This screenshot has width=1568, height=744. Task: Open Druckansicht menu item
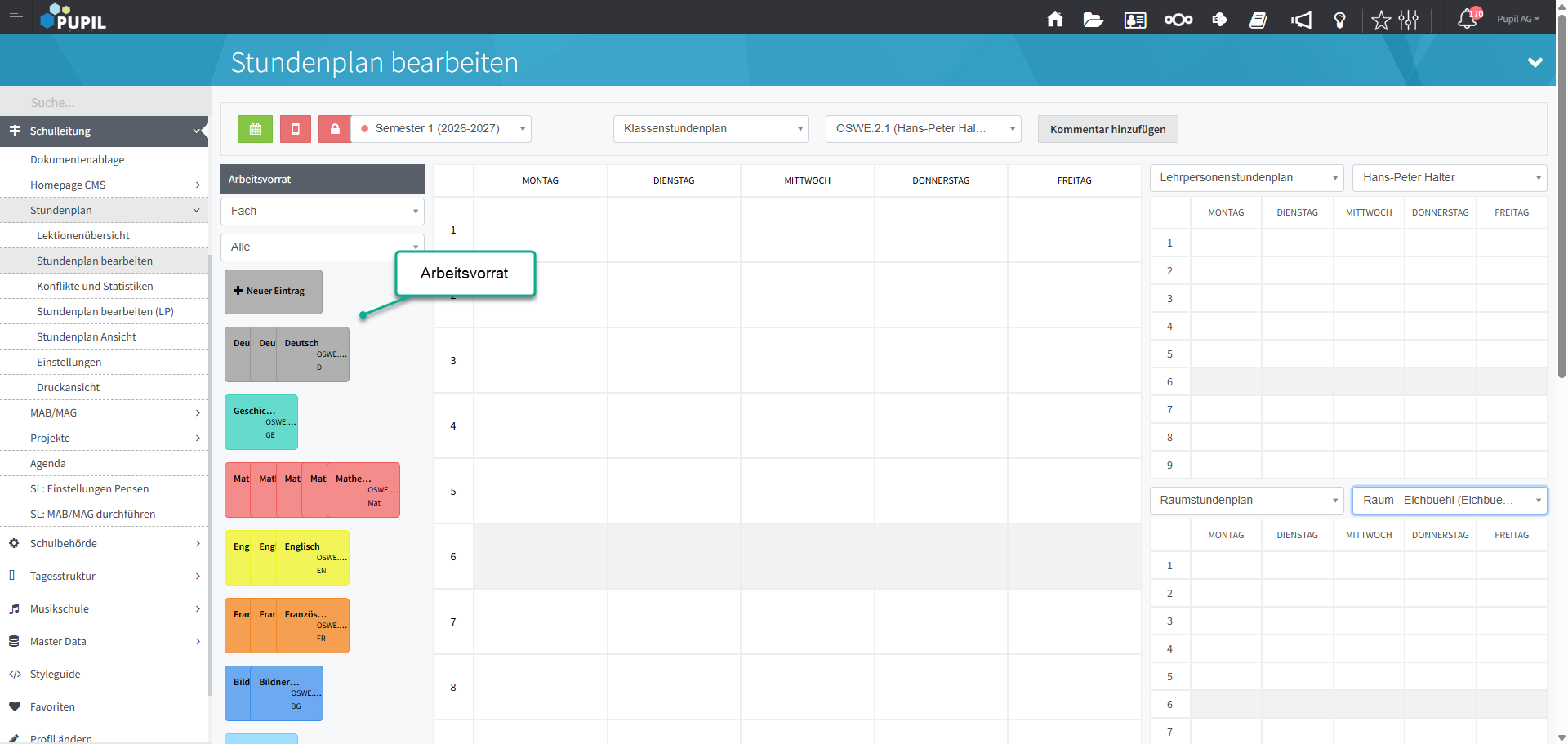point(69,388)
